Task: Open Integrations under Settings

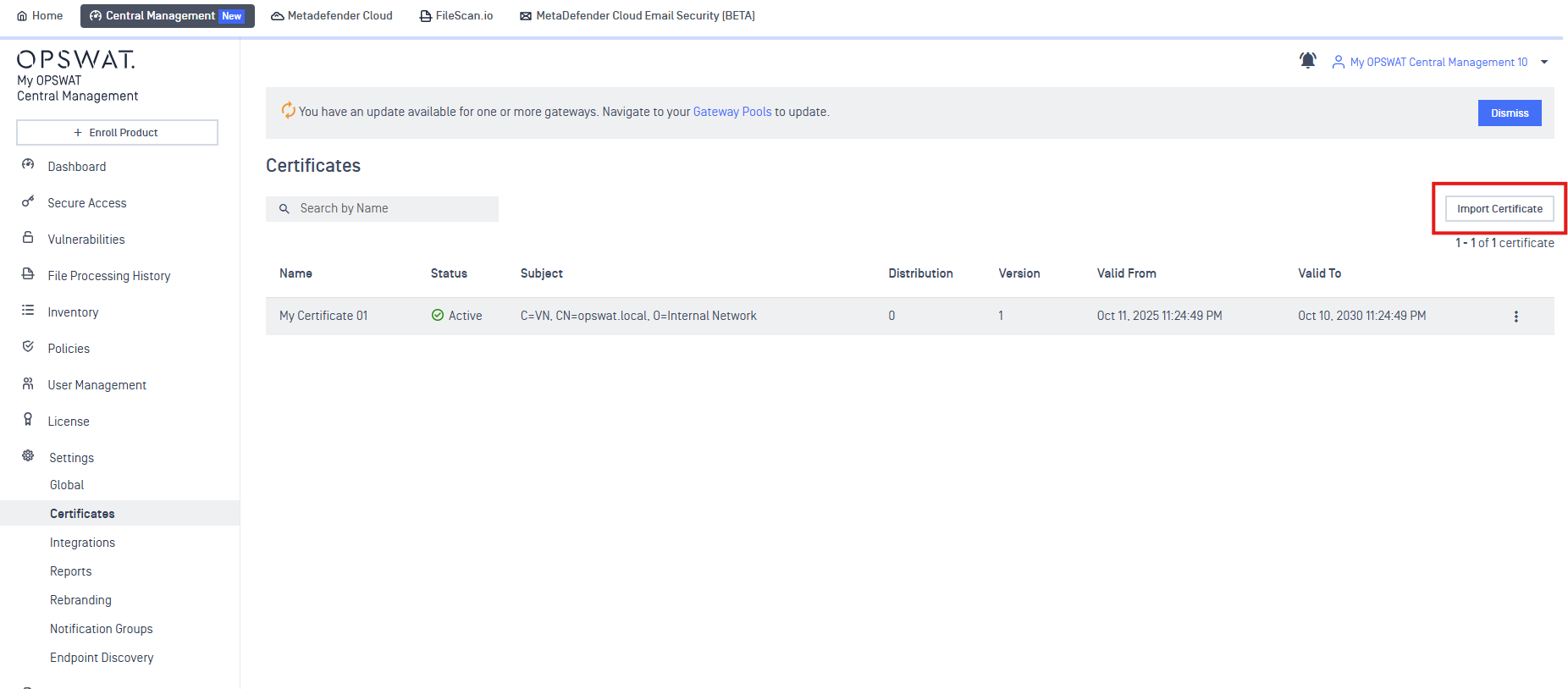Action: click(82, 543)
